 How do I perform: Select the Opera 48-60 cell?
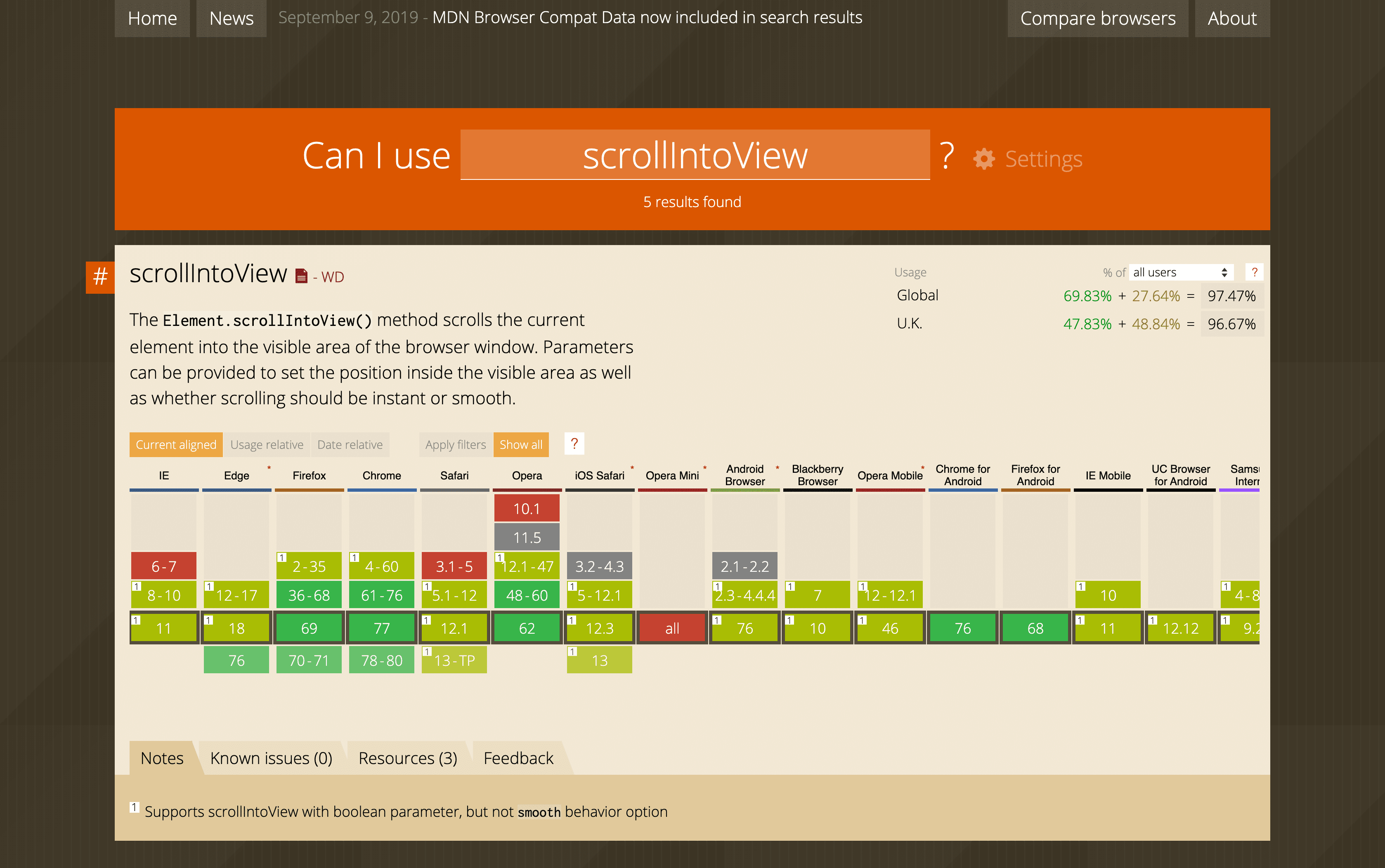[527, 595]
